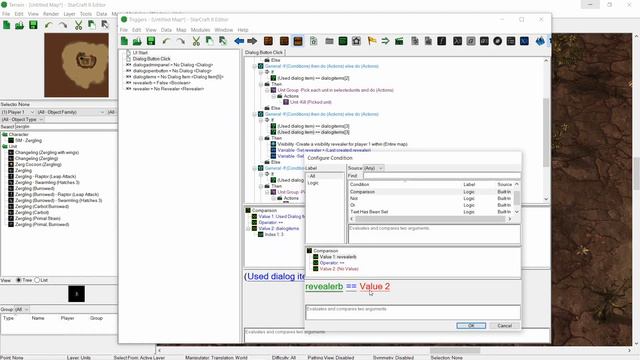Click the == operator link
Viewport: 640px width, 360px height.
(x=351, y=287)
